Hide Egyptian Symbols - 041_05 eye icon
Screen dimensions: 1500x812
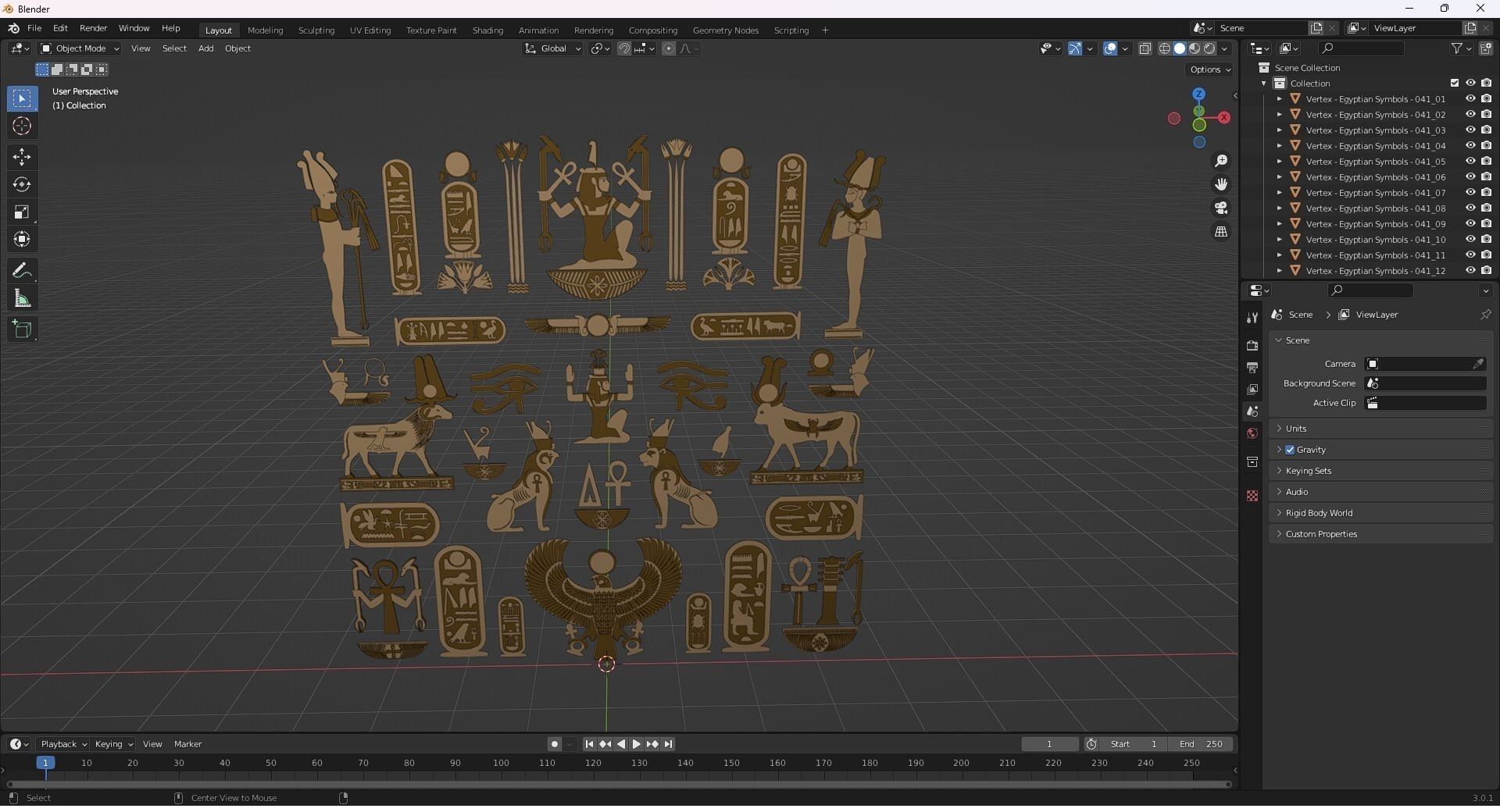coord(1470,162)
